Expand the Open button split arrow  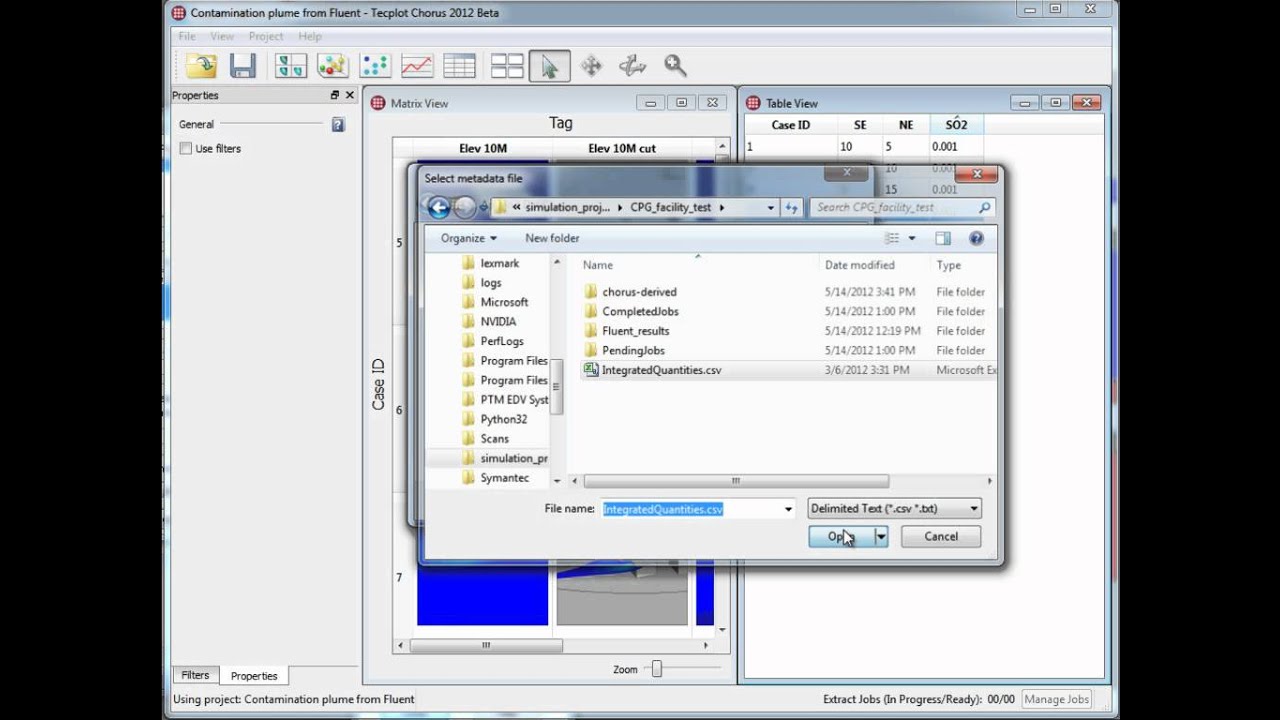click(x=881, y=537)
